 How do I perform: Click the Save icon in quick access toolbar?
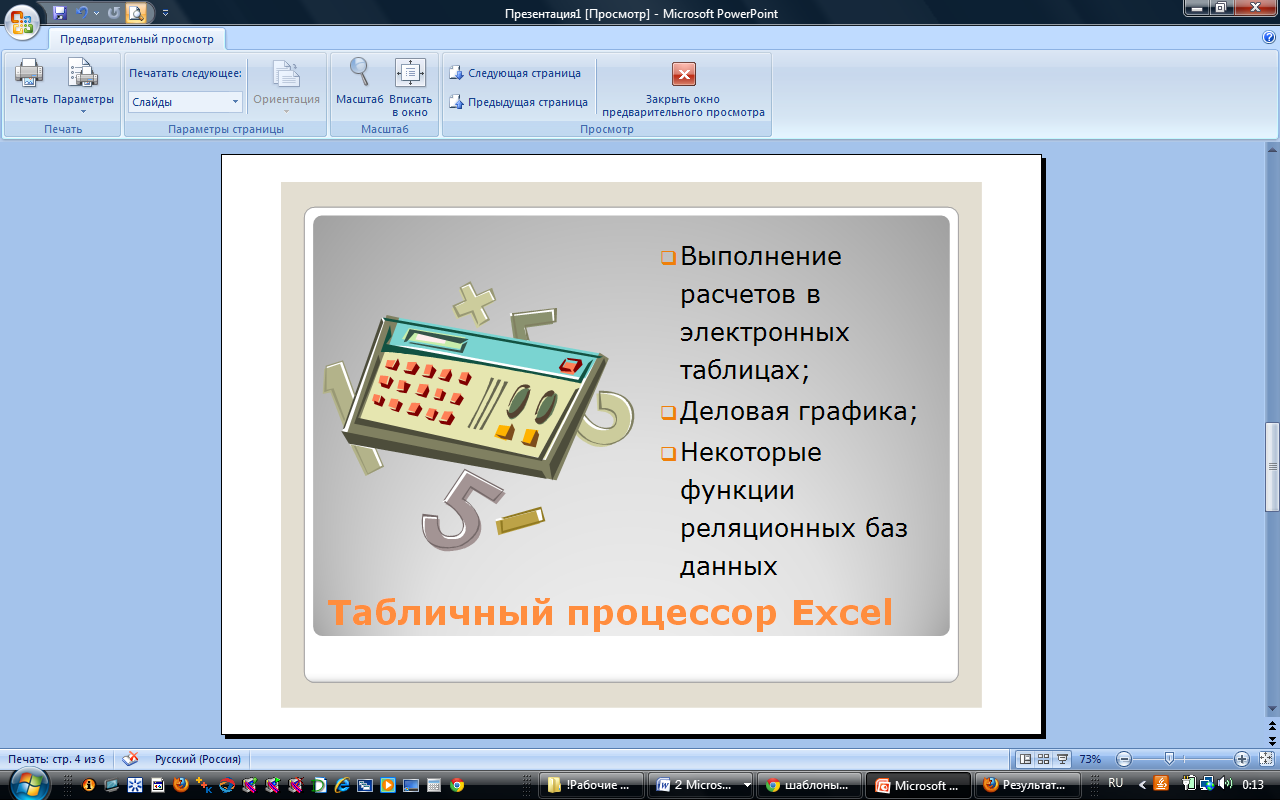click(x=59, y=13)
